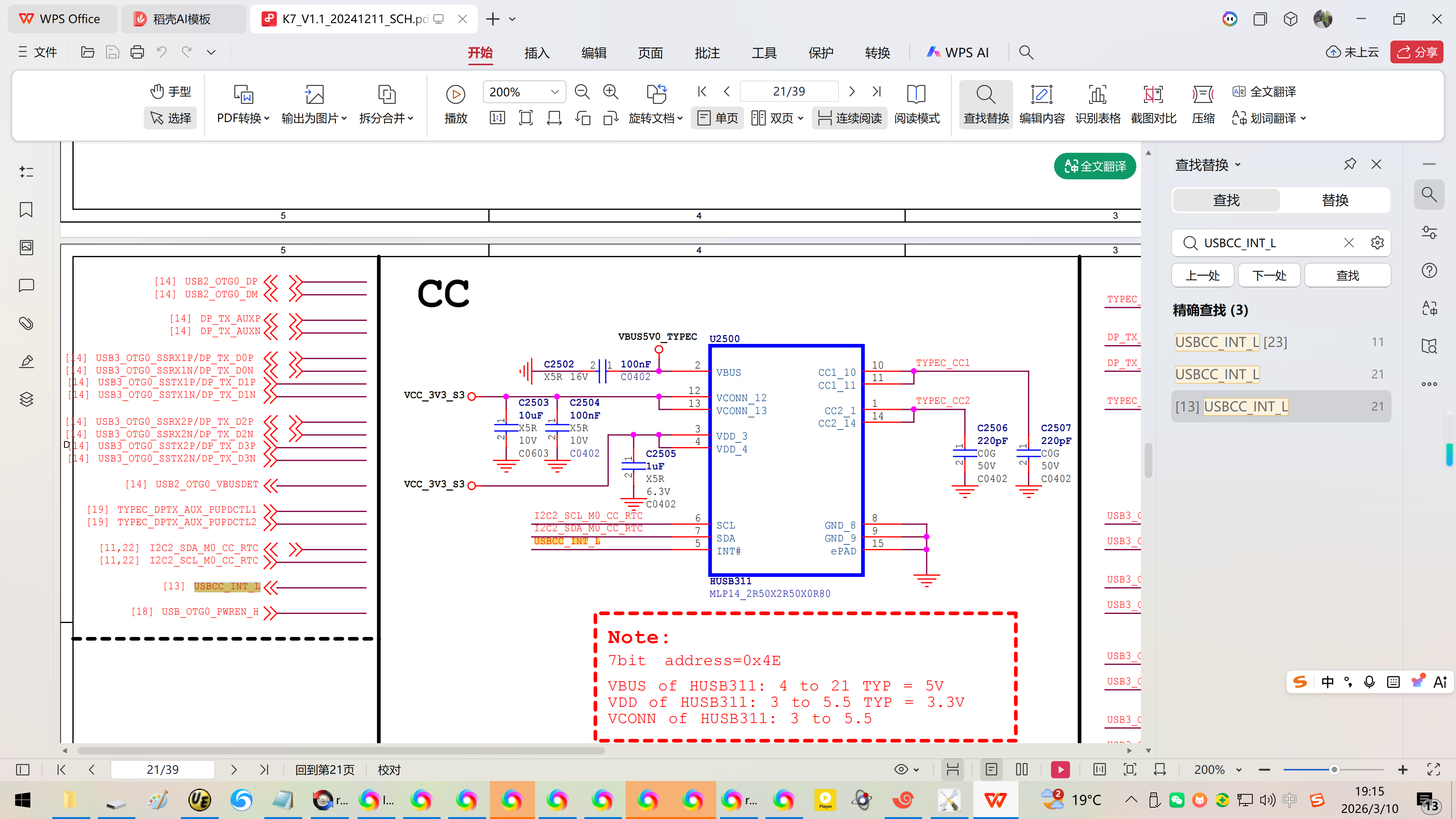Click the Play slideshow icon
Viewport: 1456px width, 819px height.
[455, 94]
